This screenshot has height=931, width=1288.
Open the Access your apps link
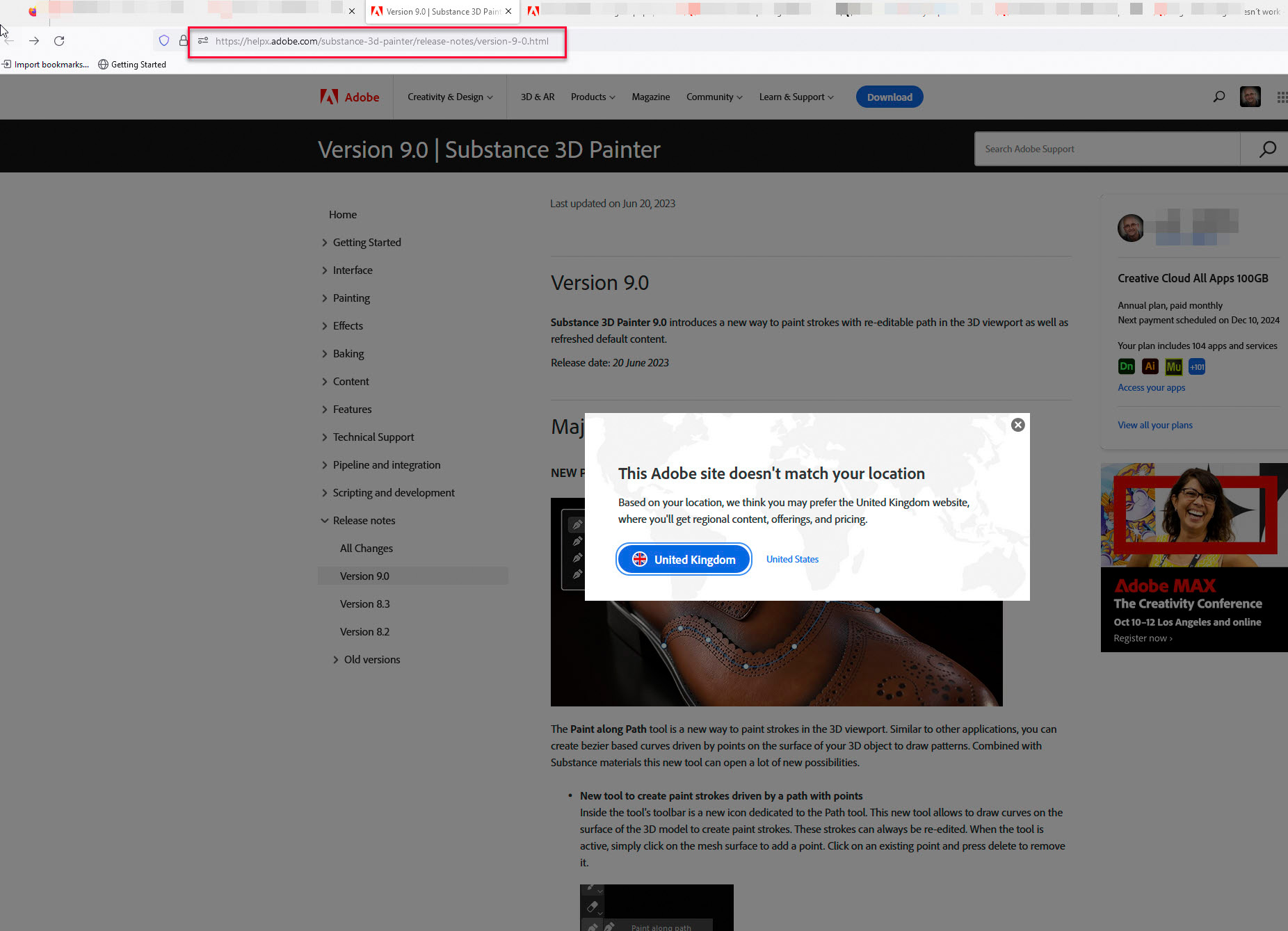tap(1151, 387)
